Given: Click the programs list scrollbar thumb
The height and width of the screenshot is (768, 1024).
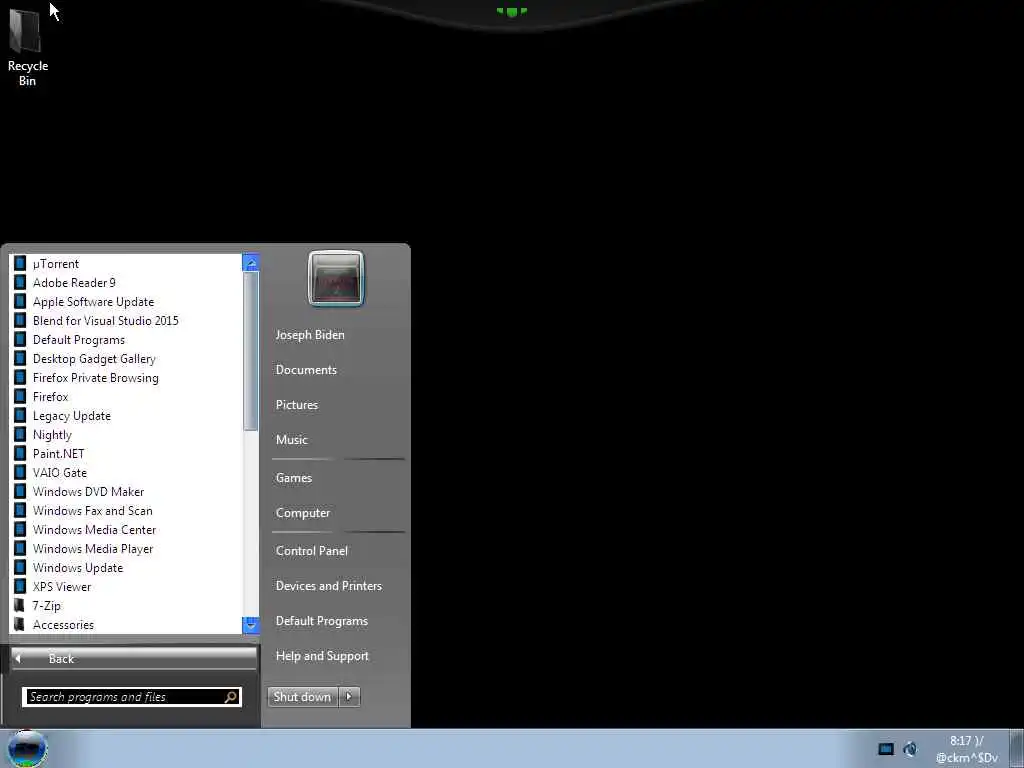Looking at the screenshot, I should pyautogui.click(x=251, y=351).
